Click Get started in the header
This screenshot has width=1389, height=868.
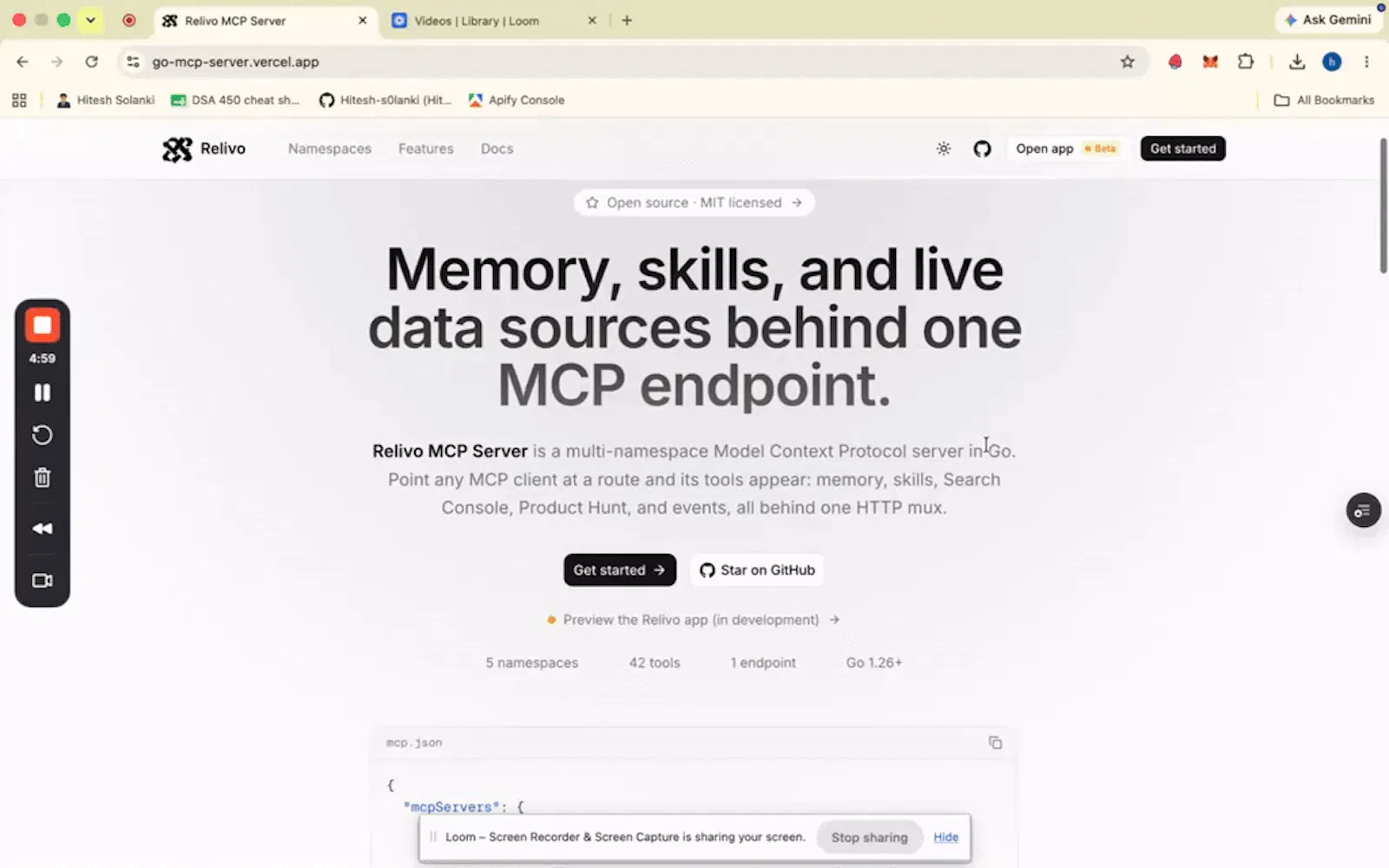pos(1182,148)
